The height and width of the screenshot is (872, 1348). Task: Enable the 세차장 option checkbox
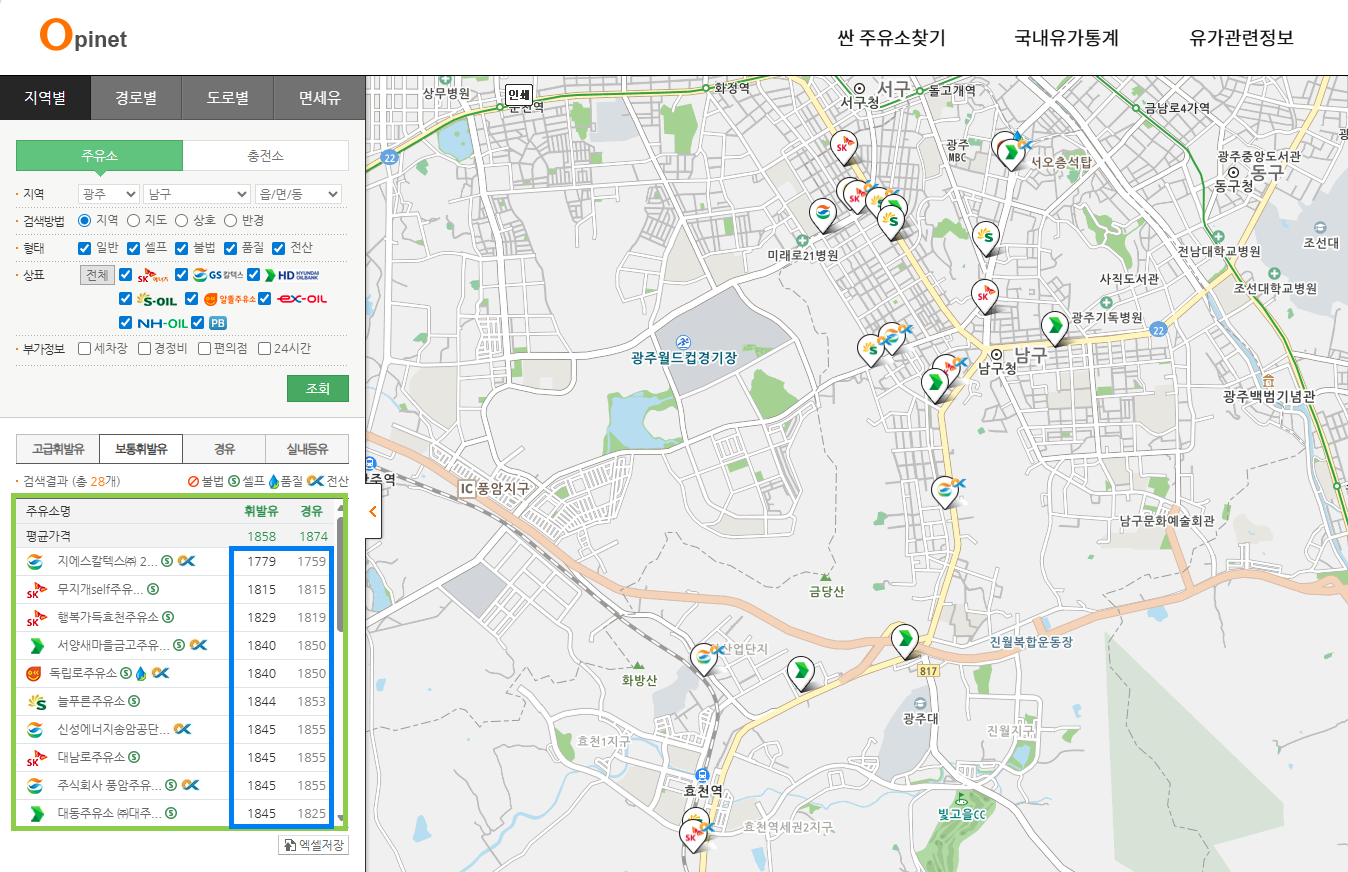[84, 349]
